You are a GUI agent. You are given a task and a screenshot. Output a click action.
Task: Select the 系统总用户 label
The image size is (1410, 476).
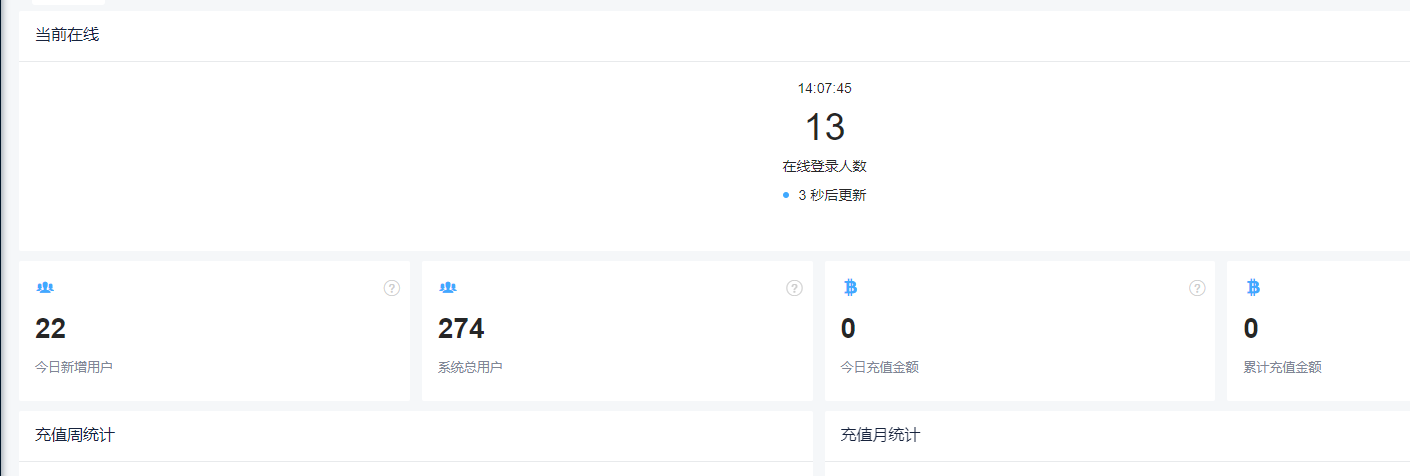coord(470,367)
